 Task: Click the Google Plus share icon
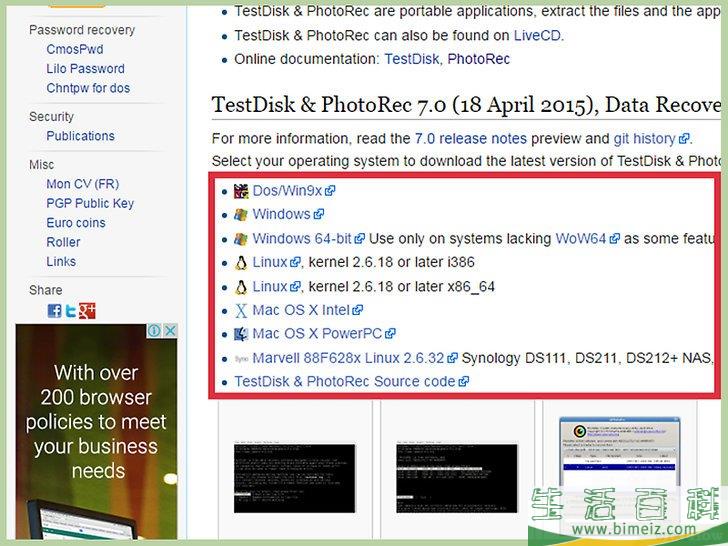[x=87, y=311]
